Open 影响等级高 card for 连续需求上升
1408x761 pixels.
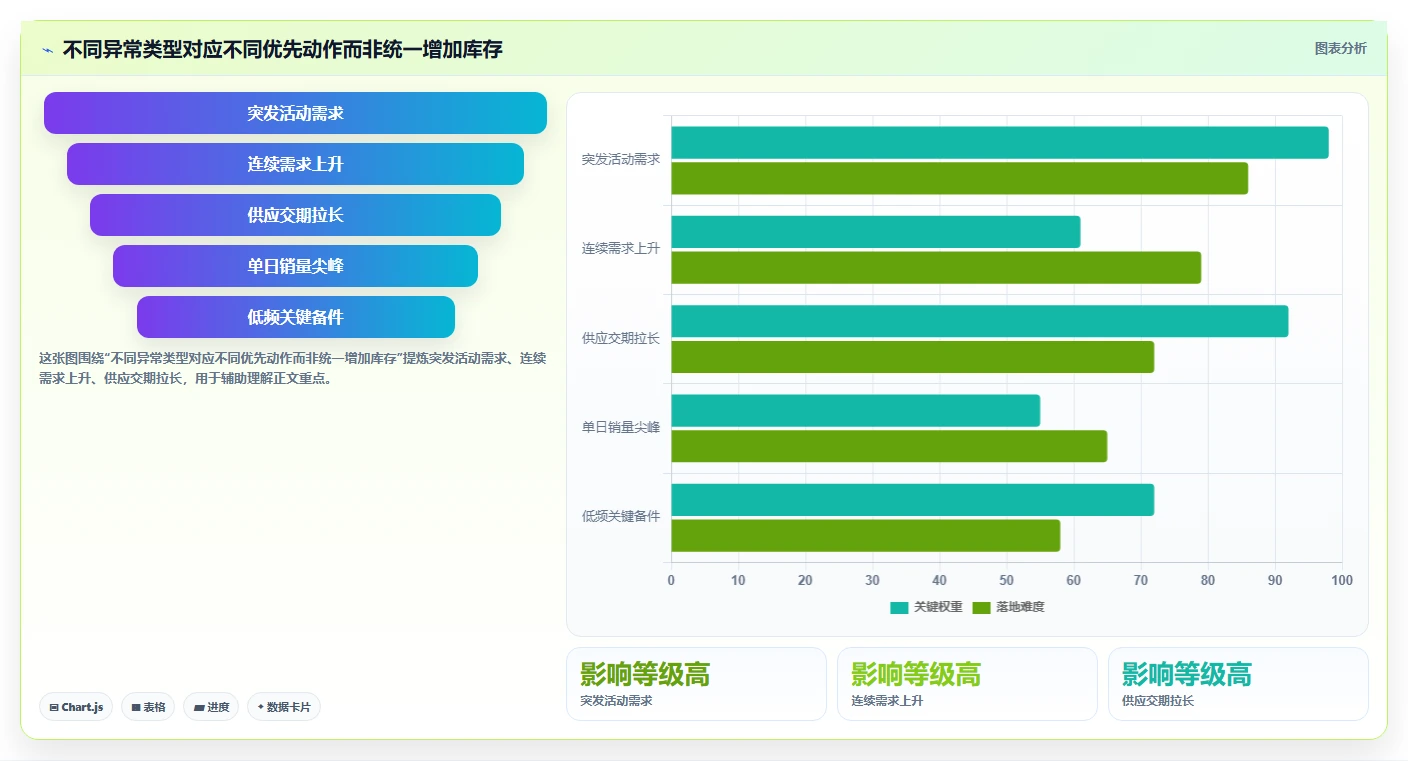click(967, 684)
